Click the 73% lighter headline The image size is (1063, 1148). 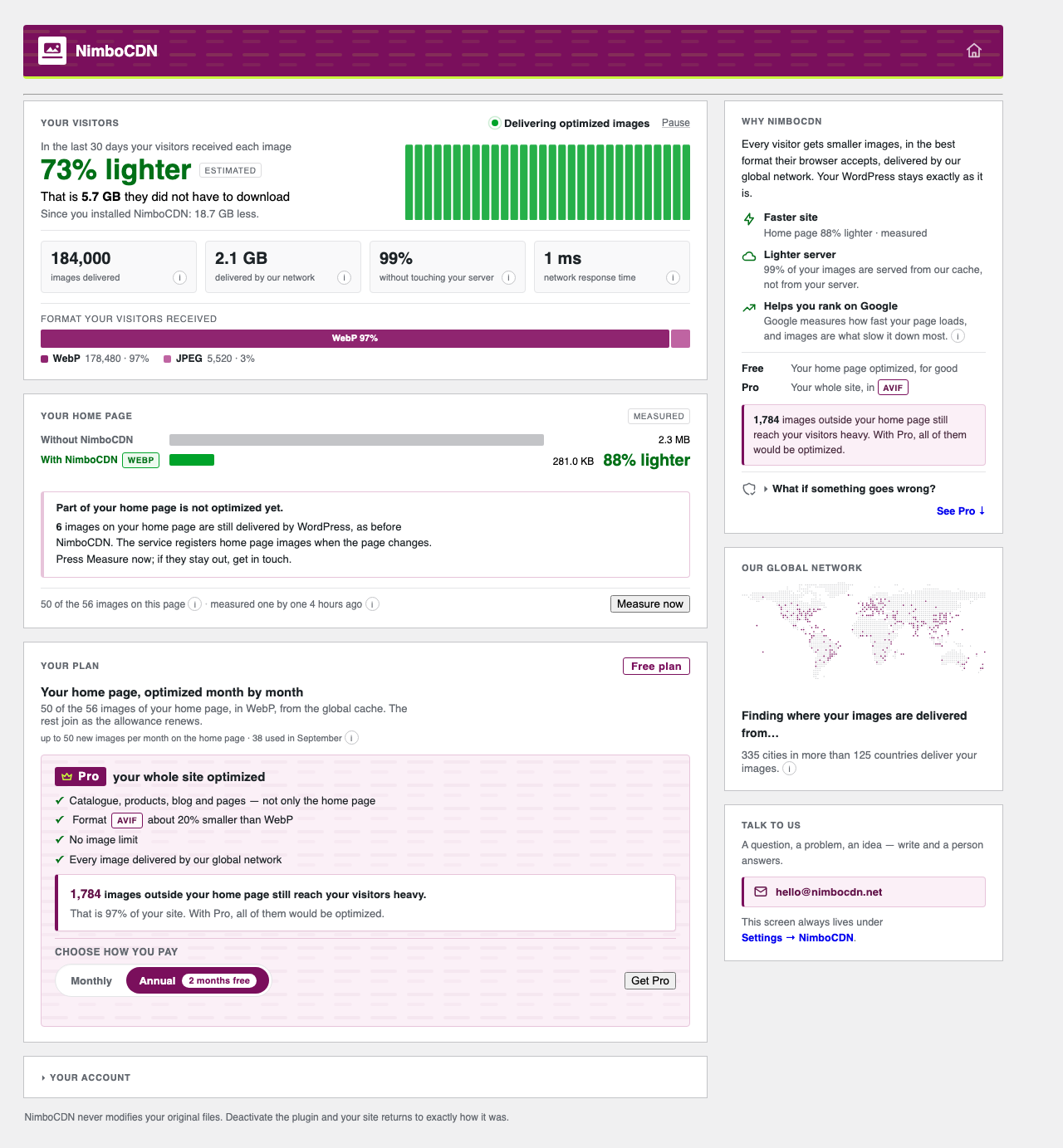pyautogui.click(x=115, y=169)
